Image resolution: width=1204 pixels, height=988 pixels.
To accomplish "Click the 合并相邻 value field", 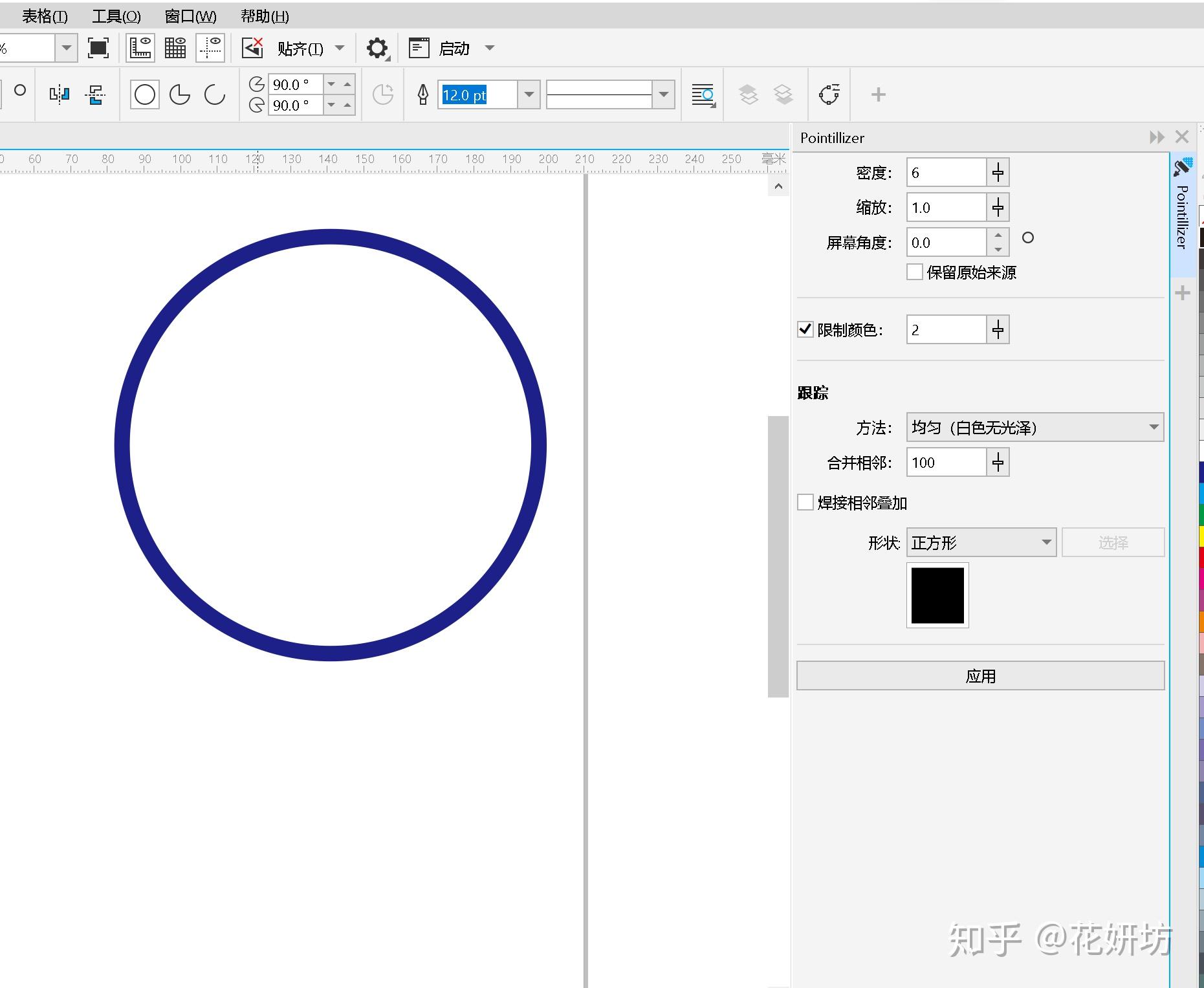I will click(x=946, y=463).
